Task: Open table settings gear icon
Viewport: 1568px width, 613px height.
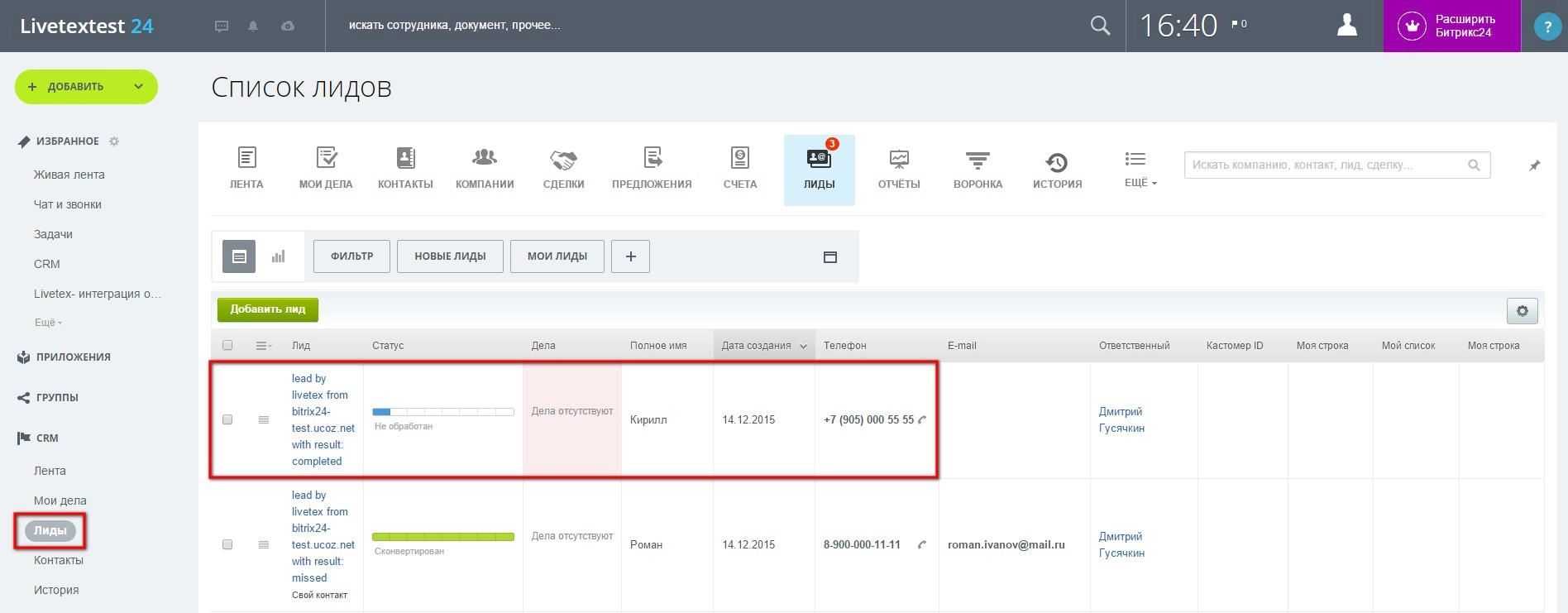Action: tap(1522, 311)
